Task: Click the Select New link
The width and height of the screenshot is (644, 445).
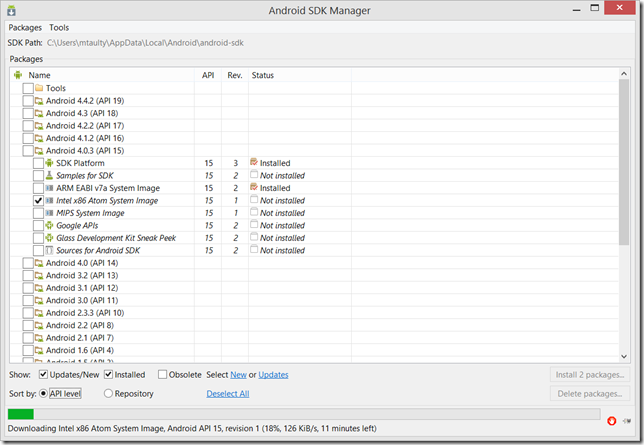Action: click(239, 375)
